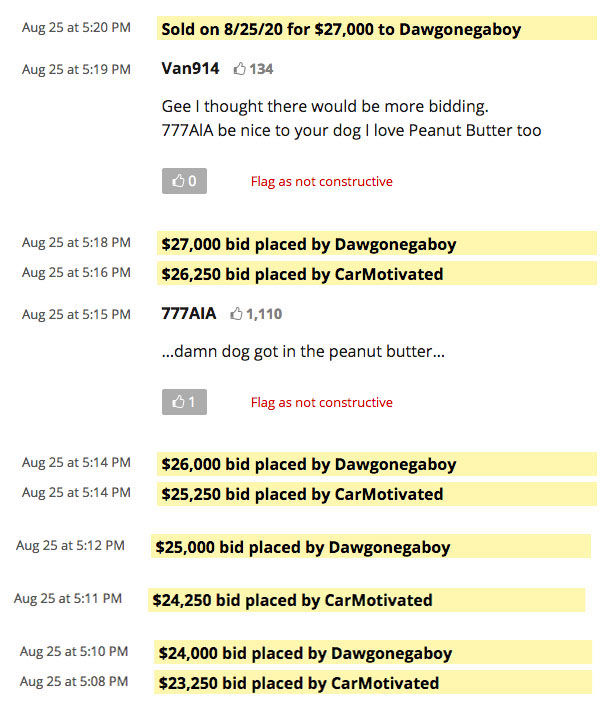Select the $24,250 bid by CarMotivated
This screenshot has width=615, height=708.
pos(292,600)
